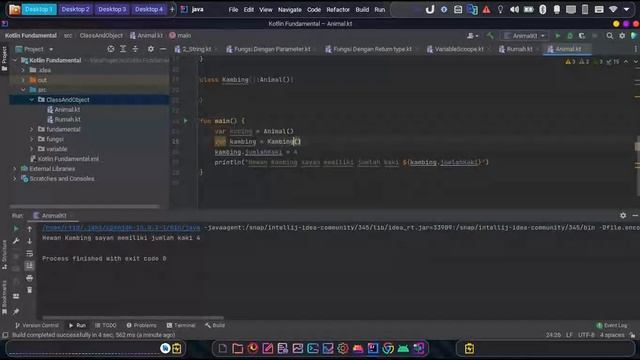Open the Chrome icon in the dock

388,349
